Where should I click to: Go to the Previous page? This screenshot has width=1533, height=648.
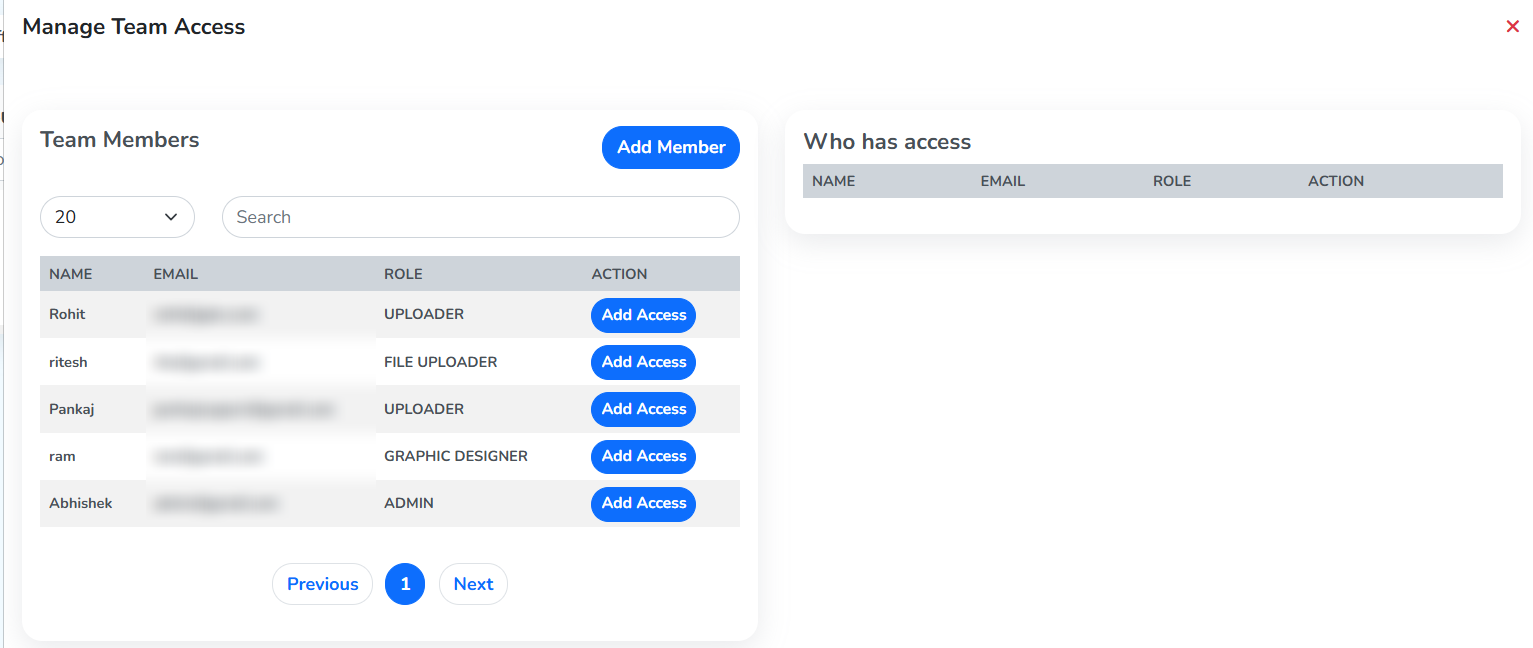(322, 584)
